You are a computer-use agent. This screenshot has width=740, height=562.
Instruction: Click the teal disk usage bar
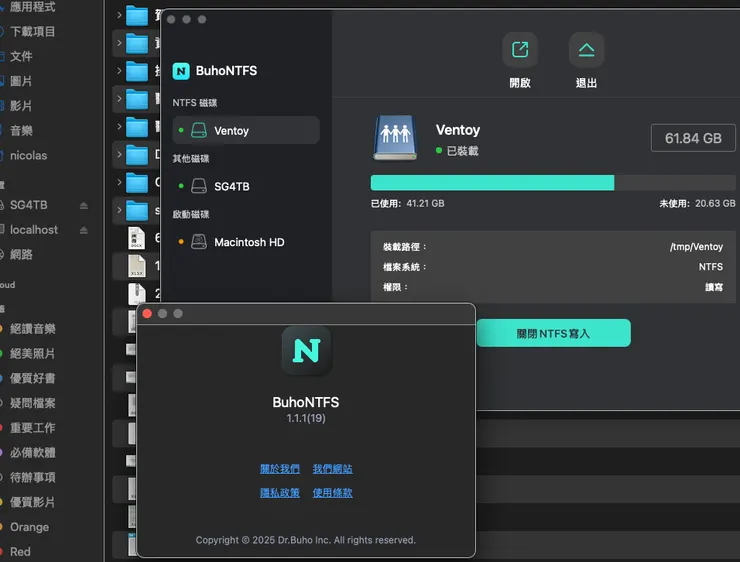492,183
